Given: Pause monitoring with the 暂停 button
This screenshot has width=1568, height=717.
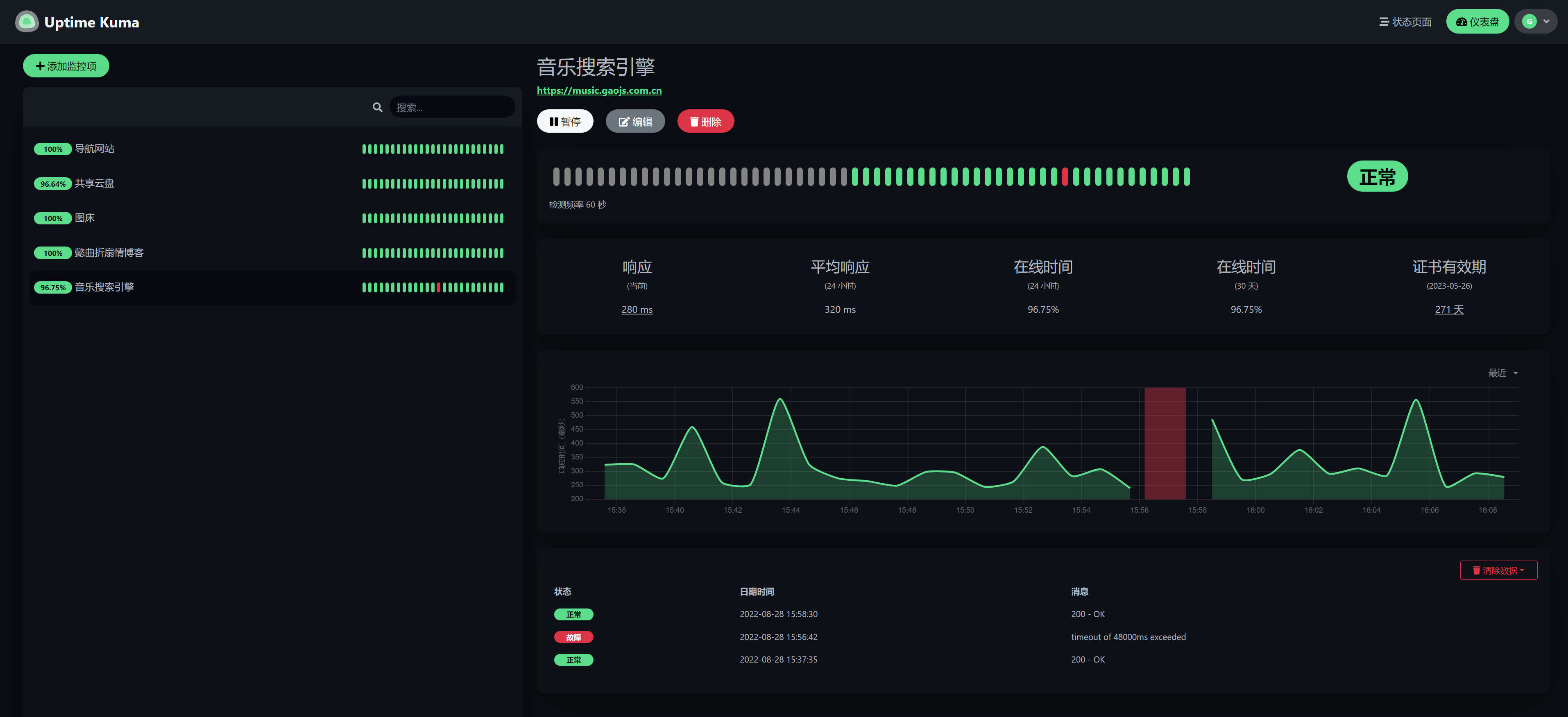Looking at the screenshot, I should click(565, 121).
